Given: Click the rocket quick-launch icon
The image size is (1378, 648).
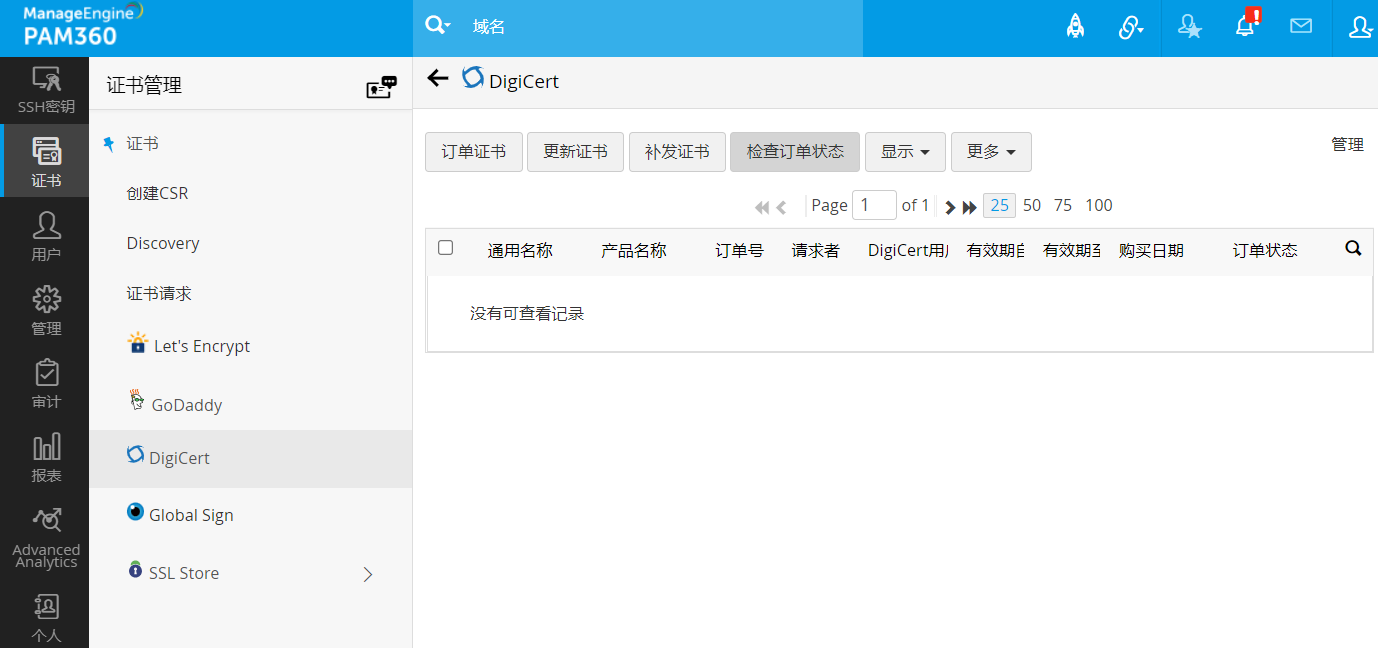Looking at the screenshot, I should coord(1075,27).
